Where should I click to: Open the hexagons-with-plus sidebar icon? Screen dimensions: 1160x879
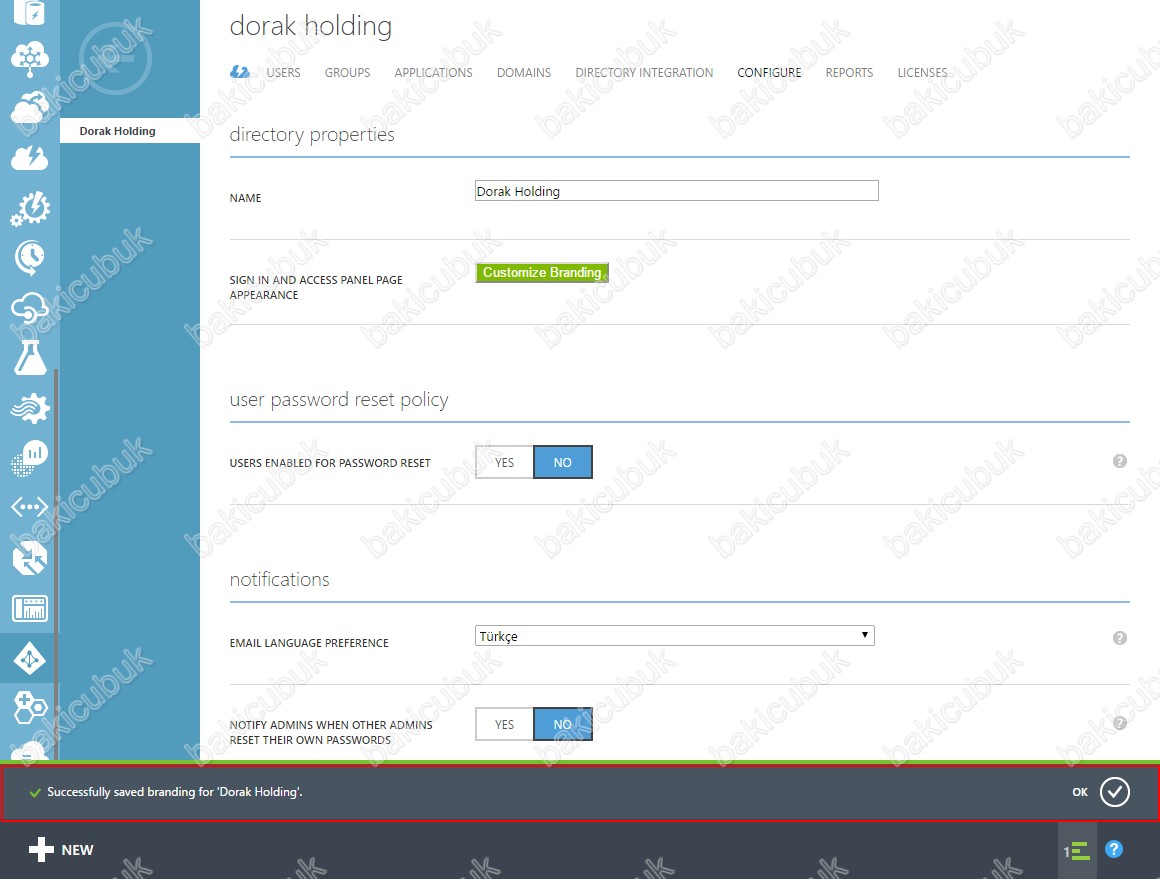[30, 707]
